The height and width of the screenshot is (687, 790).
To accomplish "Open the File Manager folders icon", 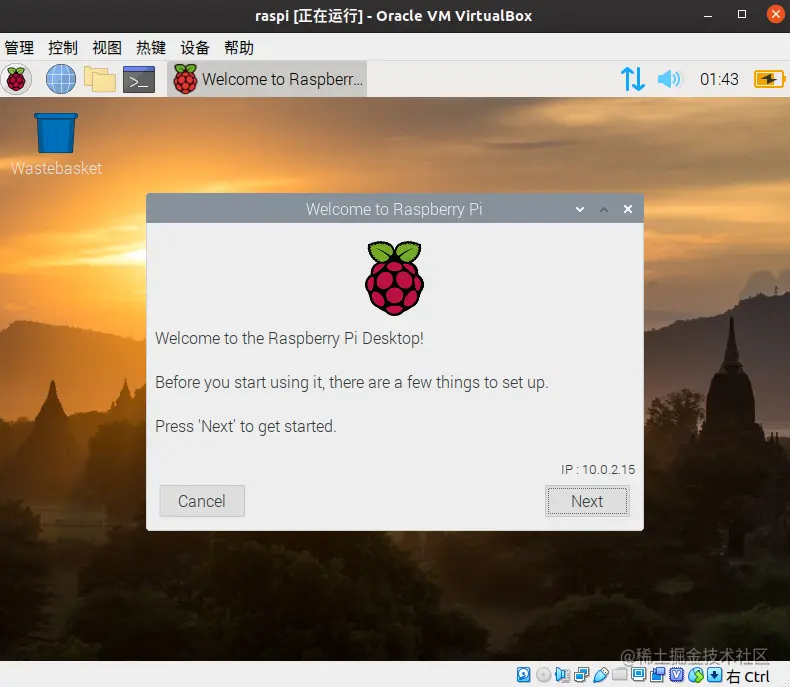I will tap(100, 79).
